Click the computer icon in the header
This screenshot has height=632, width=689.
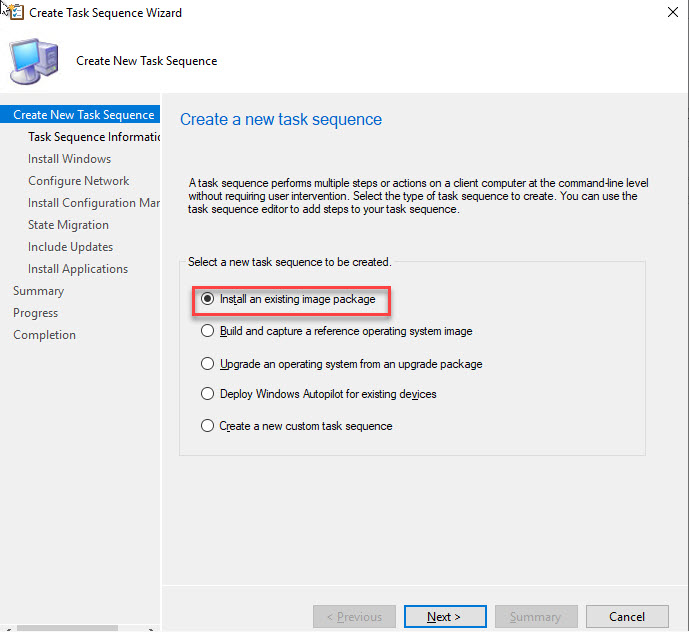coord(34,60)
